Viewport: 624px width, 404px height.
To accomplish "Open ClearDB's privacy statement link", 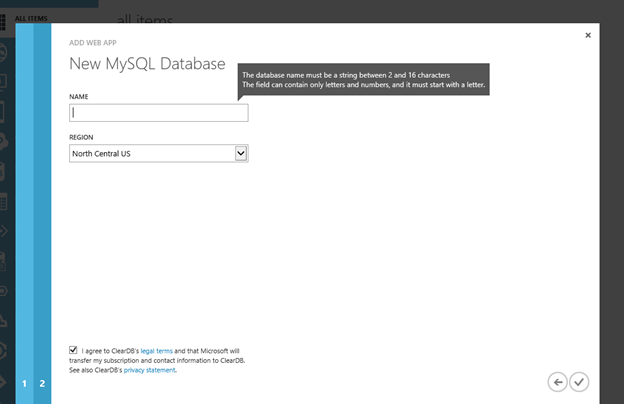I will 150,370.
